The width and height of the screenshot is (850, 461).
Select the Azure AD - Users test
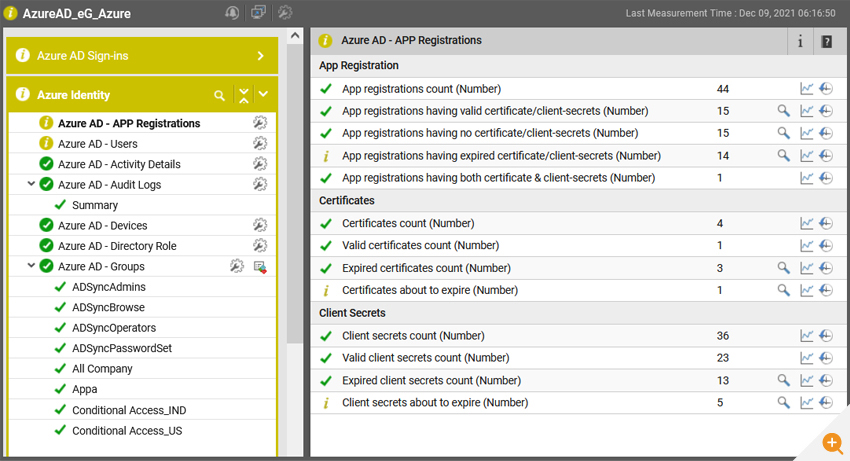[98, 144]
